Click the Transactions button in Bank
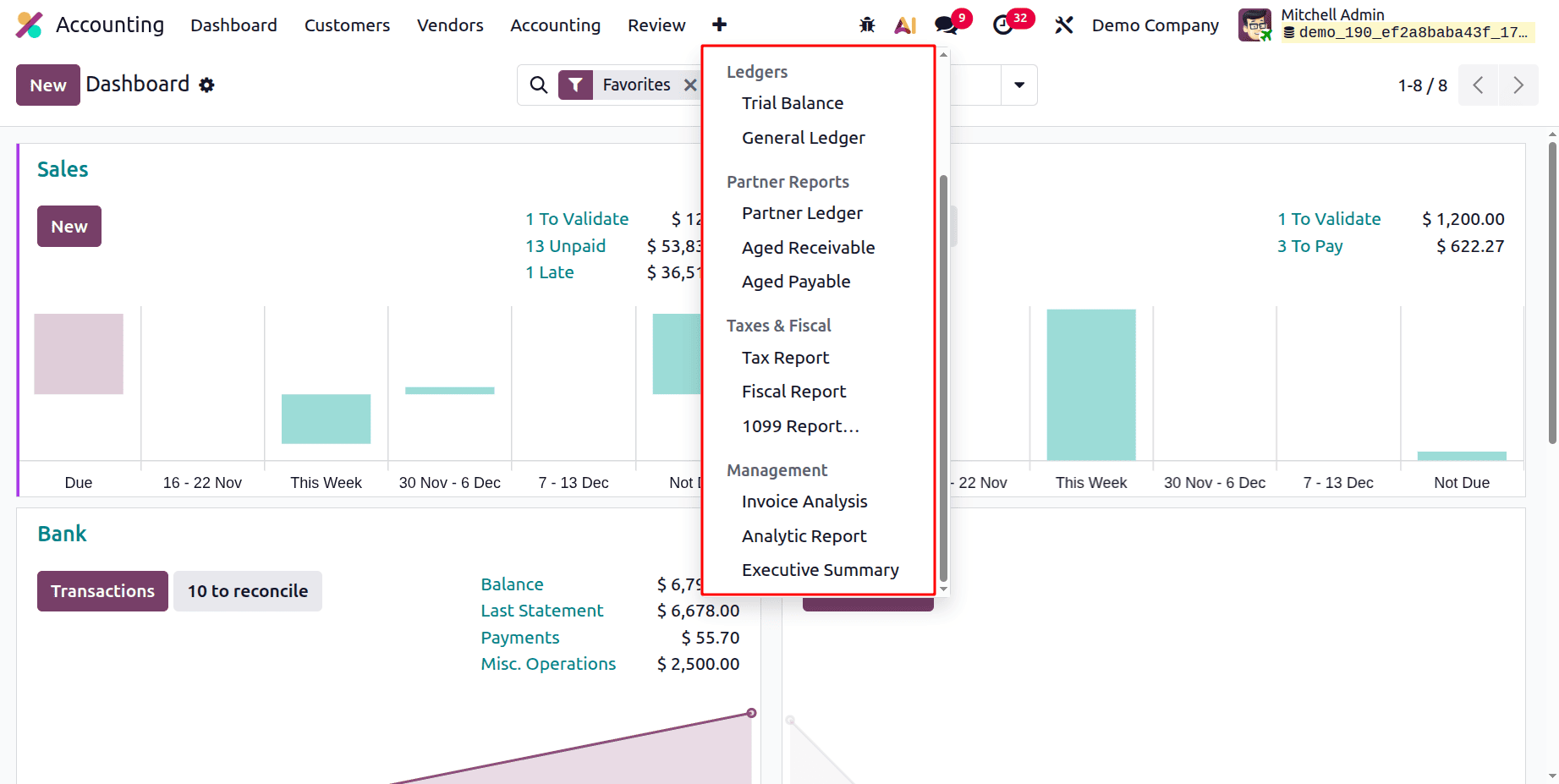Viewport: 1559px width, 784px height. [x=102, y=591]
